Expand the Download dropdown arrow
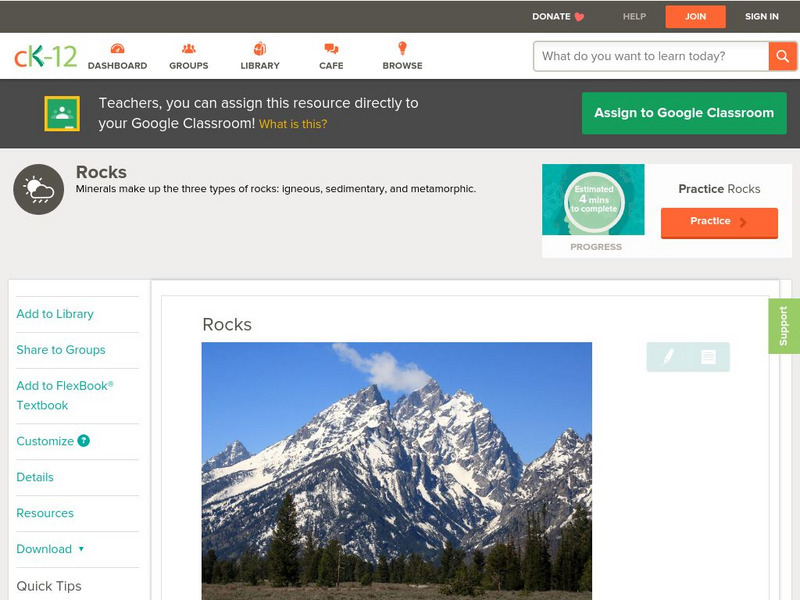This screenshot has width=800, height=600. pyautogui.click(x=81, y=549)
